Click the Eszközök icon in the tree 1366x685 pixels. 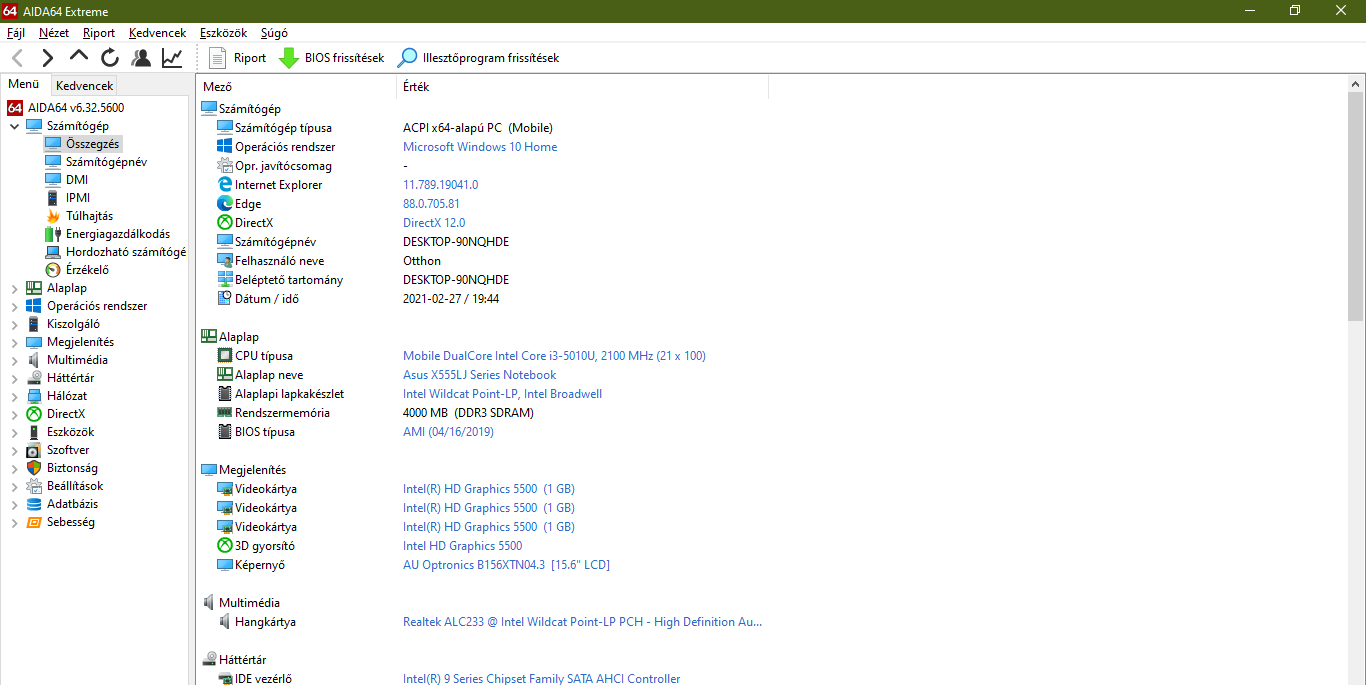click(34, 432)
